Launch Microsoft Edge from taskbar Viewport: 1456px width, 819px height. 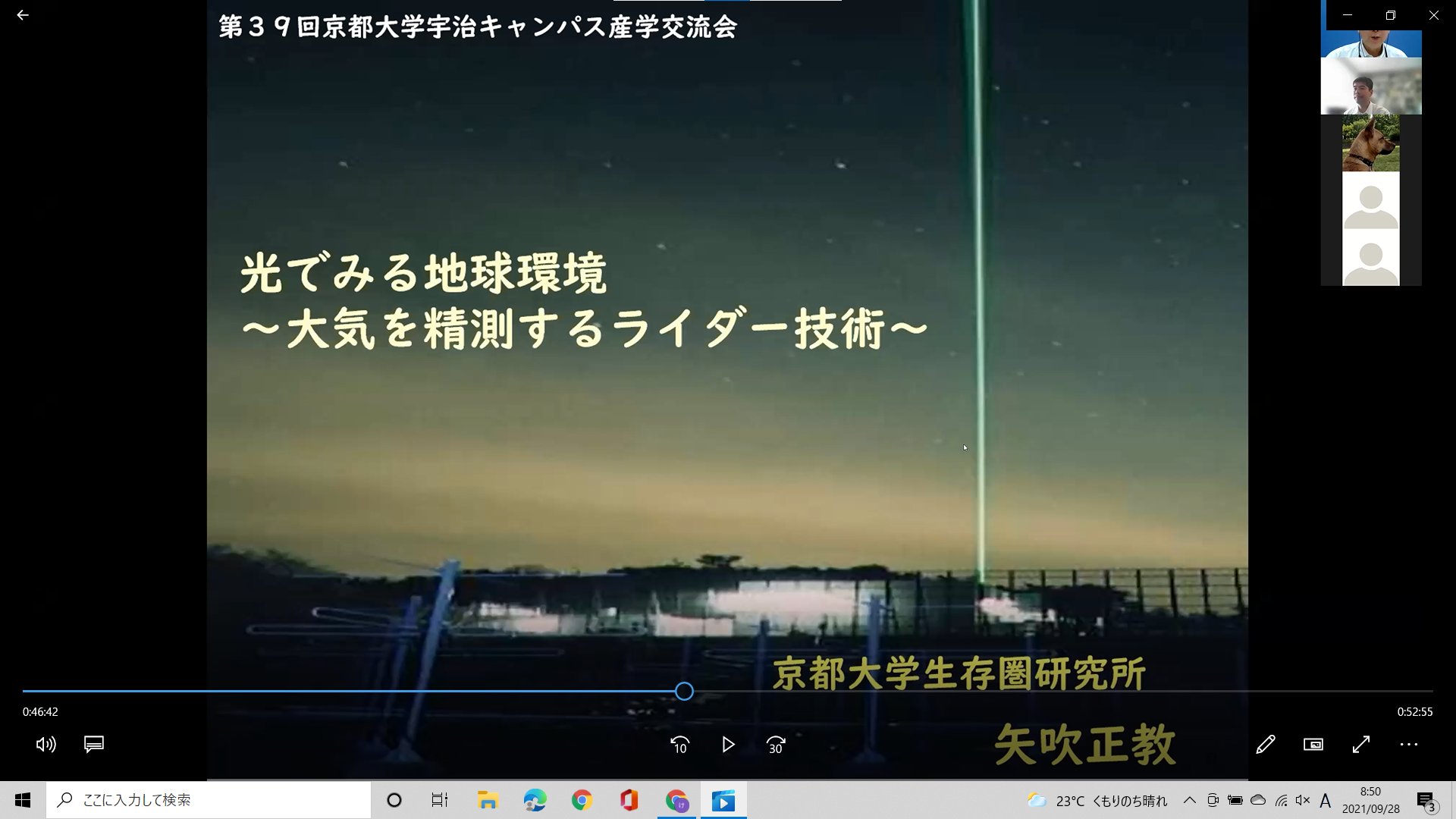coord(535,800)
